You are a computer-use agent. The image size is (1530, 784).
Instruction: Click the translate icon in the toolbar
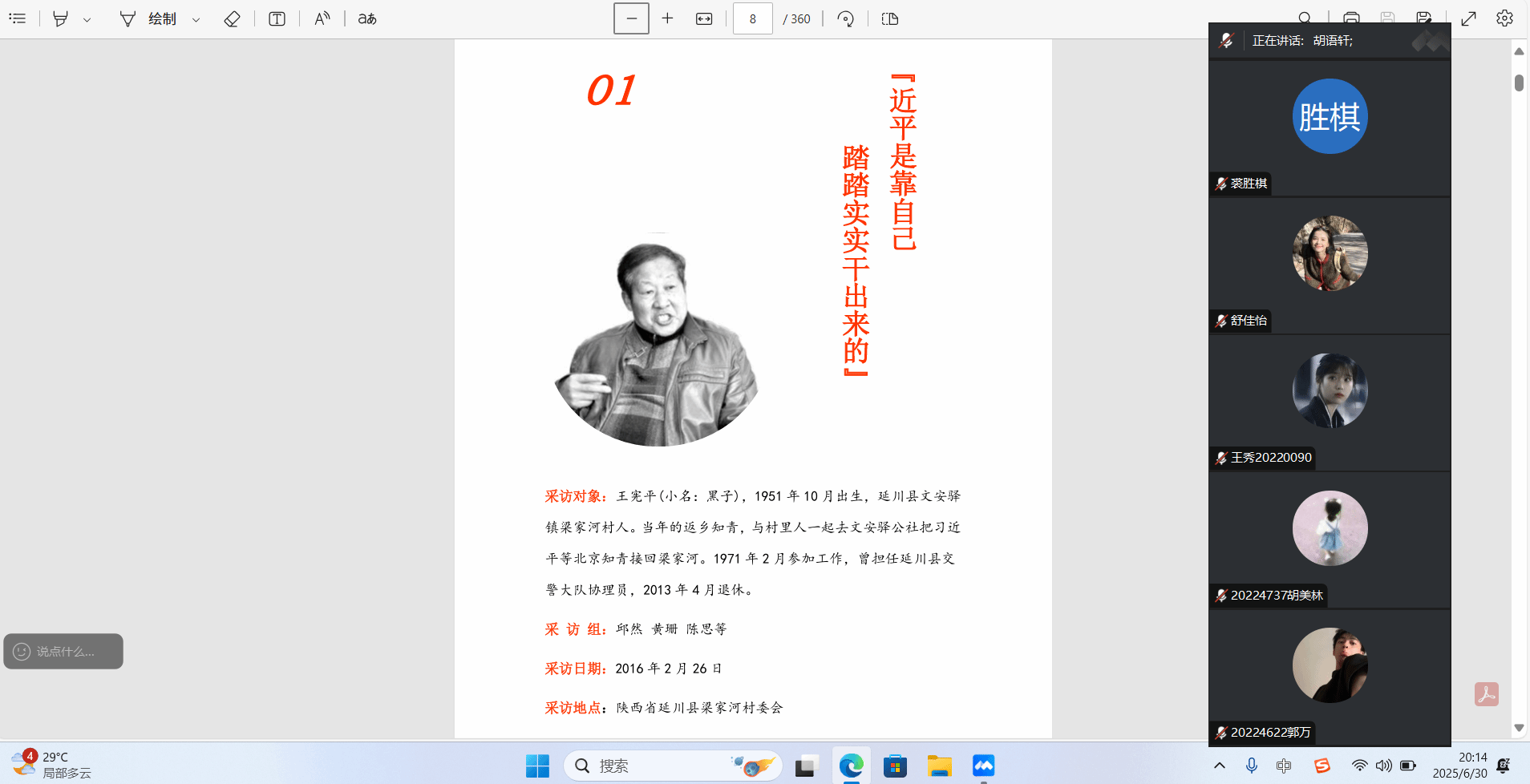point(367,18)
